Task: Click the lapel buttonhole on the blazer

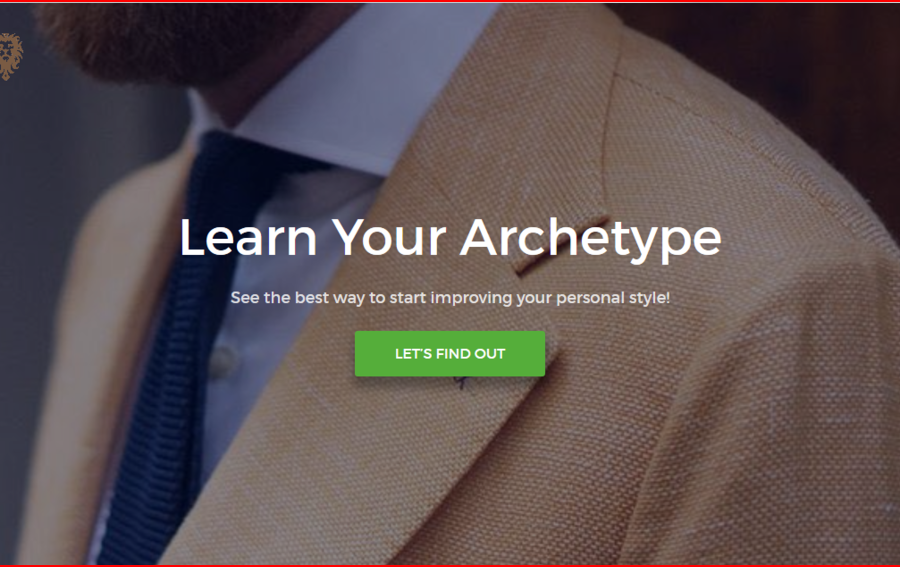Action: tap(560, 245)
